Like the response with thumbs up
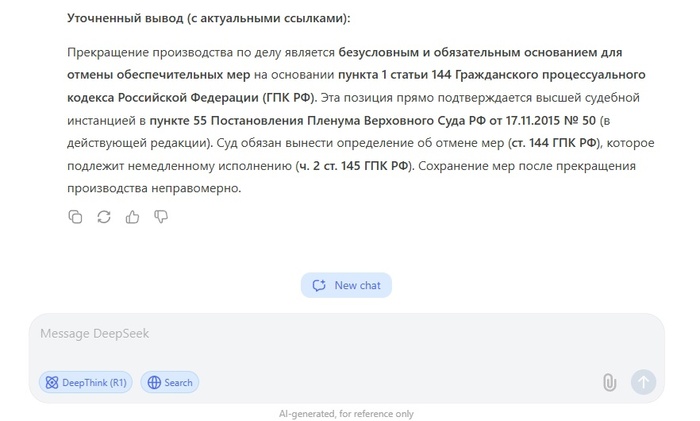Screen dimensions: 700x421 tap(132, 216)
